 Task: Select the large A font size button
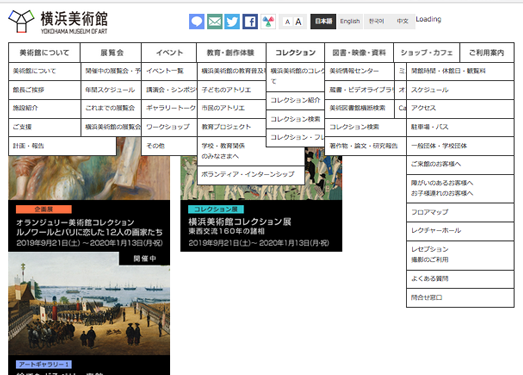click(298, 22)
